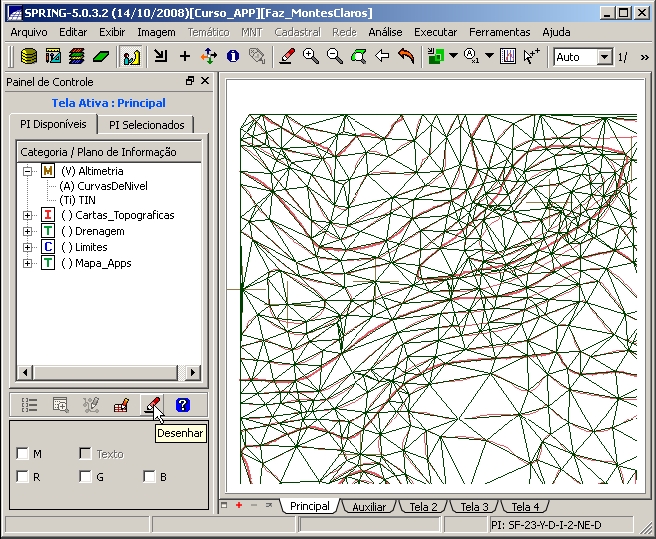Click the blue help question mark icon
This screenshot has height=539, width=656.
(x=182, y=405)
